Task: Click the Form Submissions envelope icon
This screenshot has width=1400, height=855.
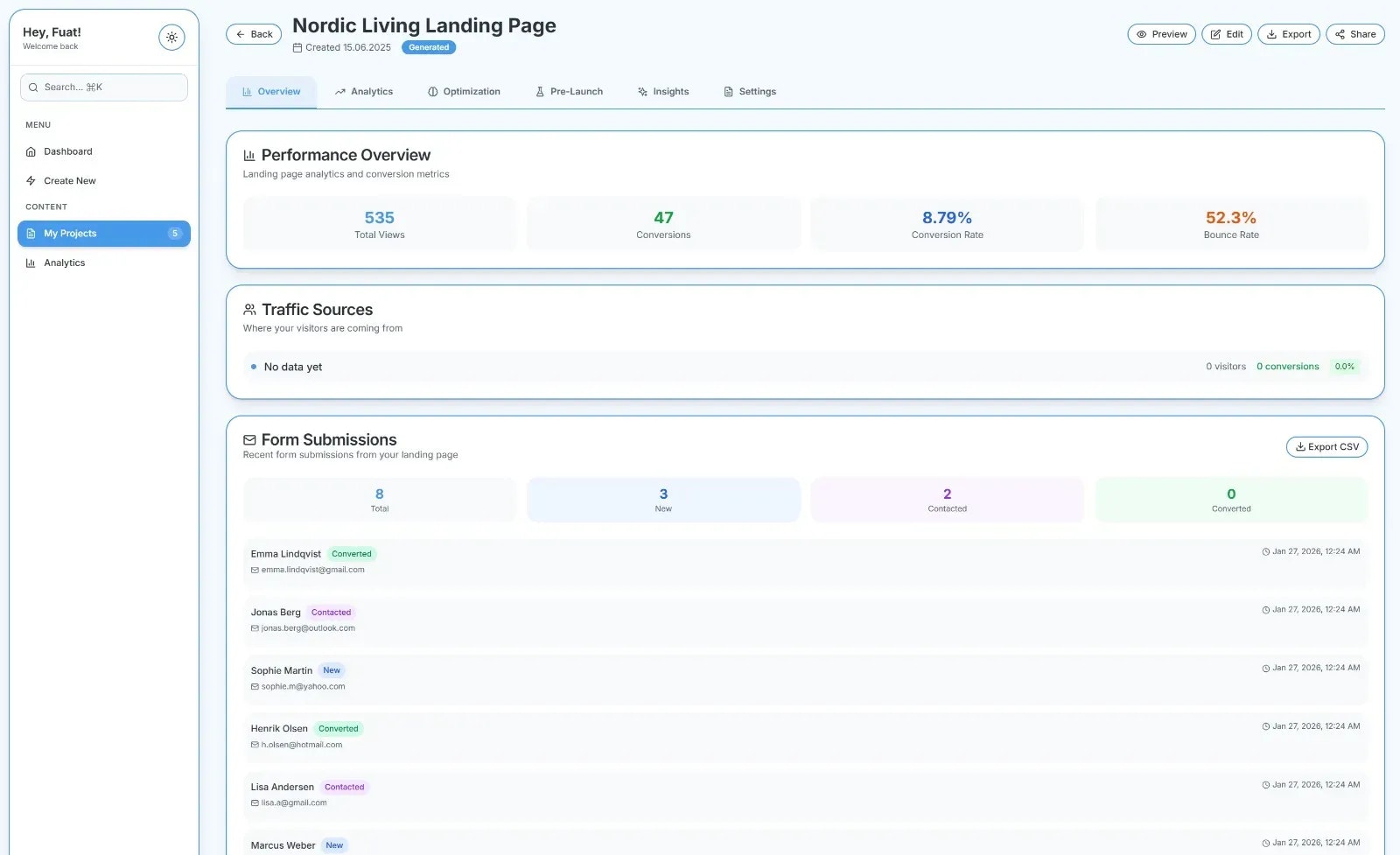Action: [248, 439]
